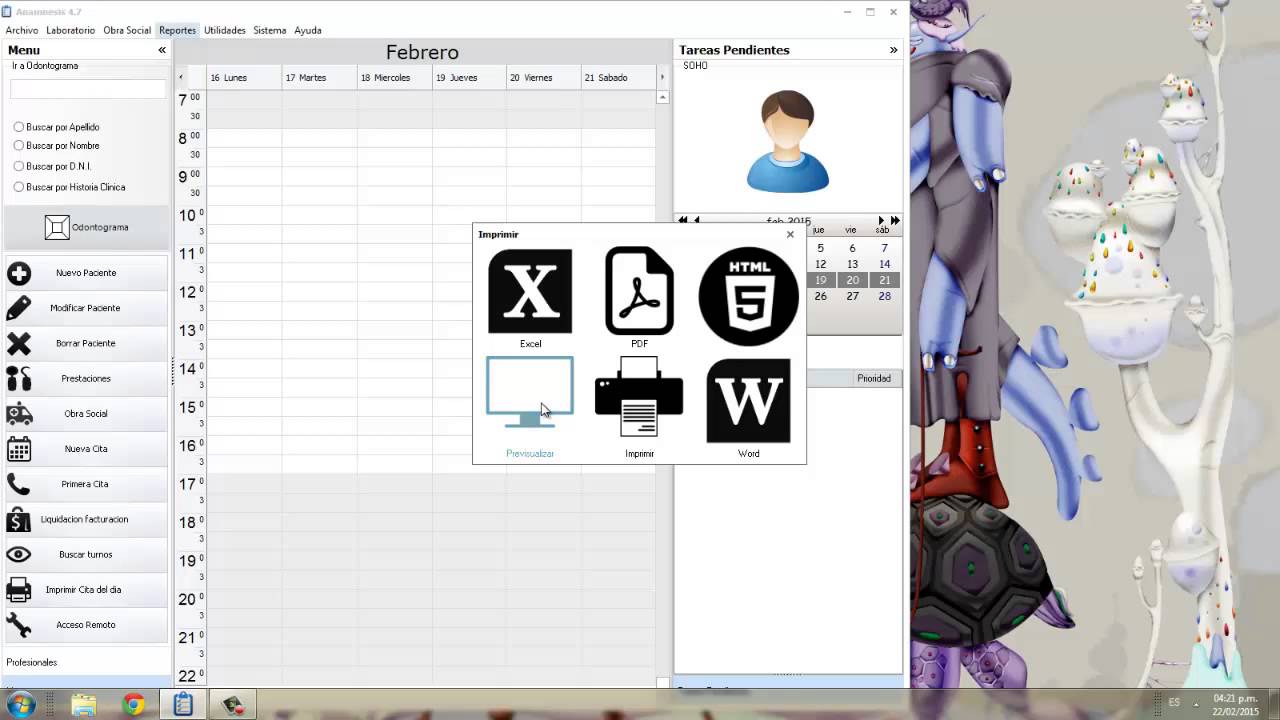Open Acceso Remoto
The height and width of the screenshot is (720, 1280).
86,625
